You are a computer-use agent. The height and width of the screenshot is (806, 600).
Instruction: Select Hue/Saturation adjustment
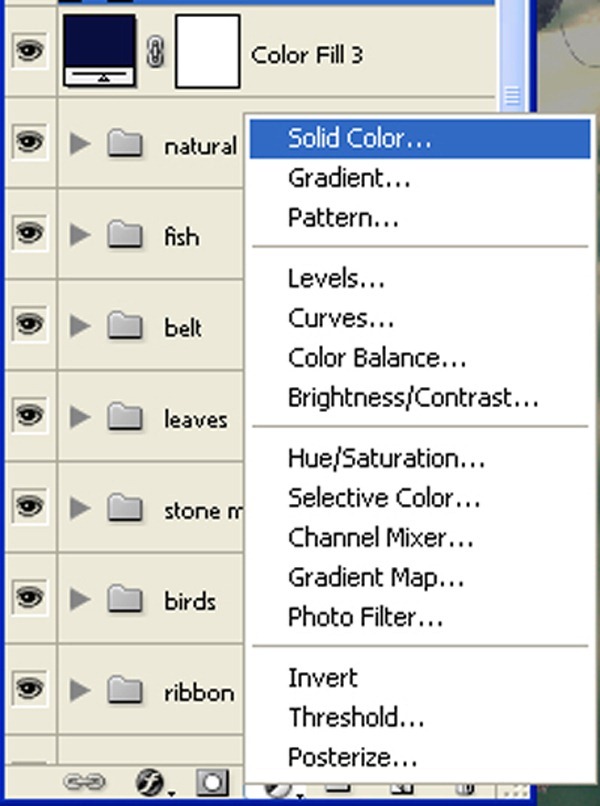click(x=386, y=459)
